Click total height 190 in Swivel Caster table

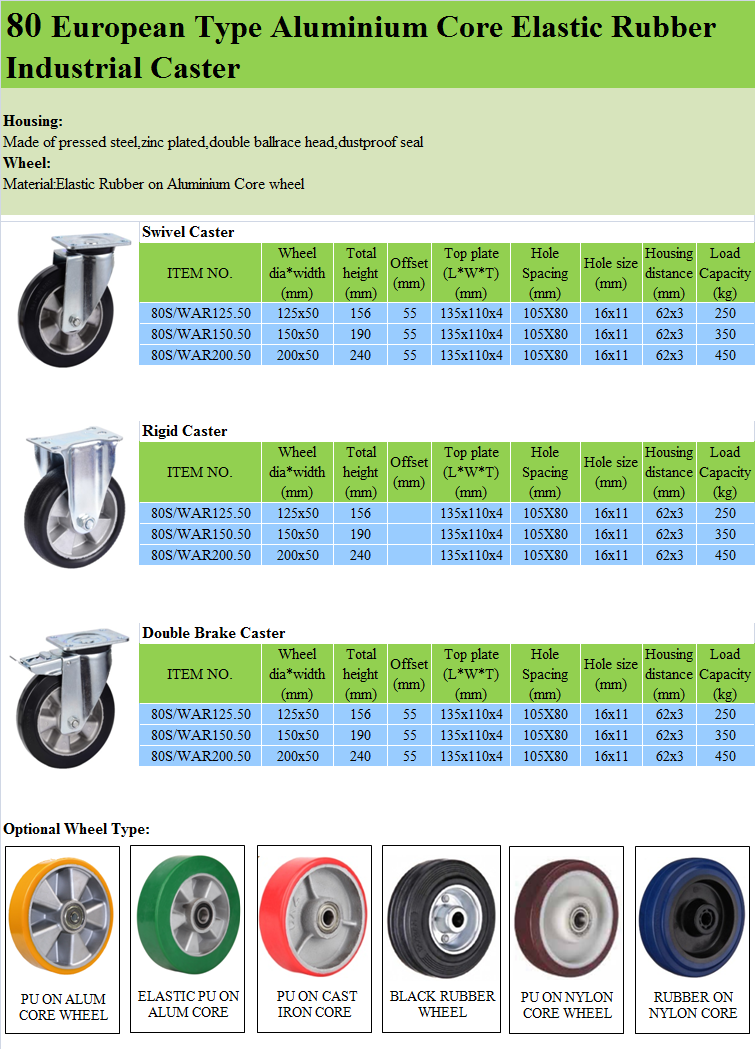click(360, 334)
